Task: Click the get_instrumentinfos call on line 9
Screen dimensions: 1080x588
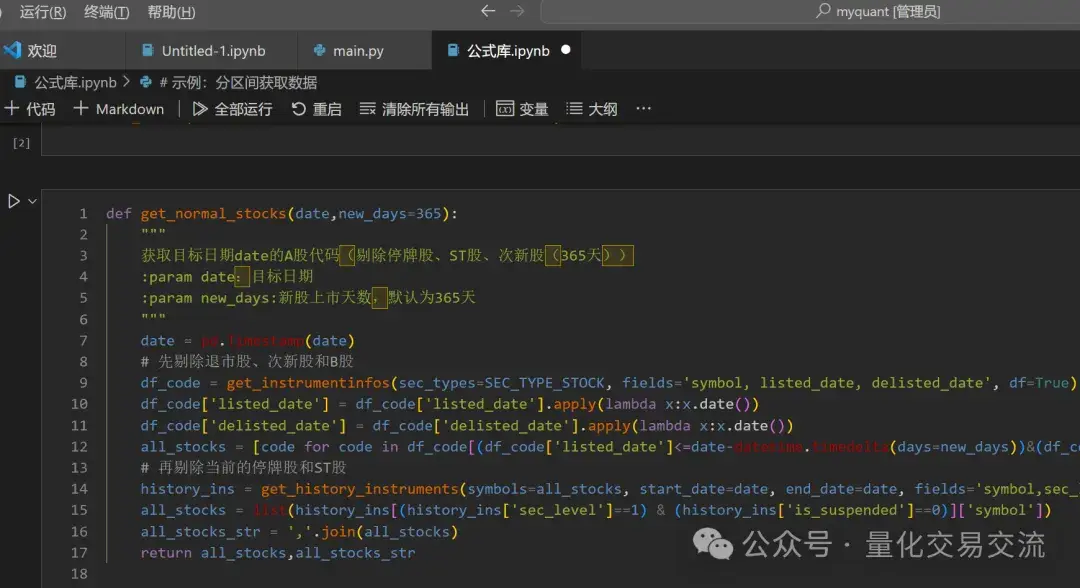Action: click(x=308, y=383)
